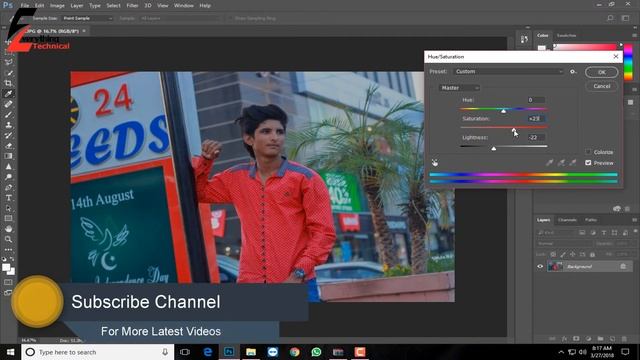Open the Sample Size dropdown
640x360 pixels.
click(x=87, y=18)
